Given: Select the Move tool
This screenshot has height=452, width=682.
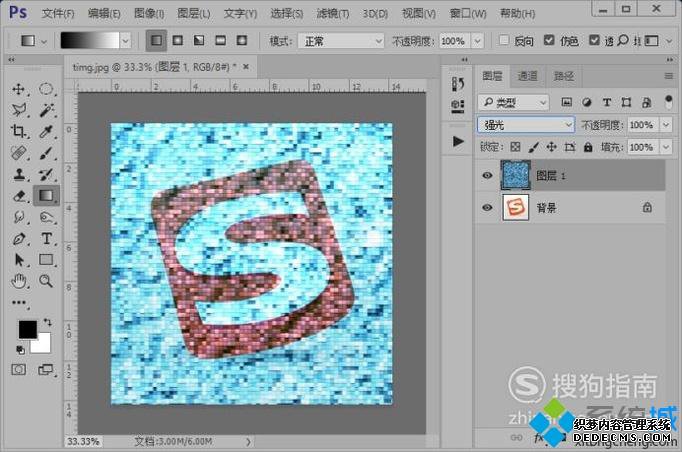Looking at the screenshot, I should (18, 89).
